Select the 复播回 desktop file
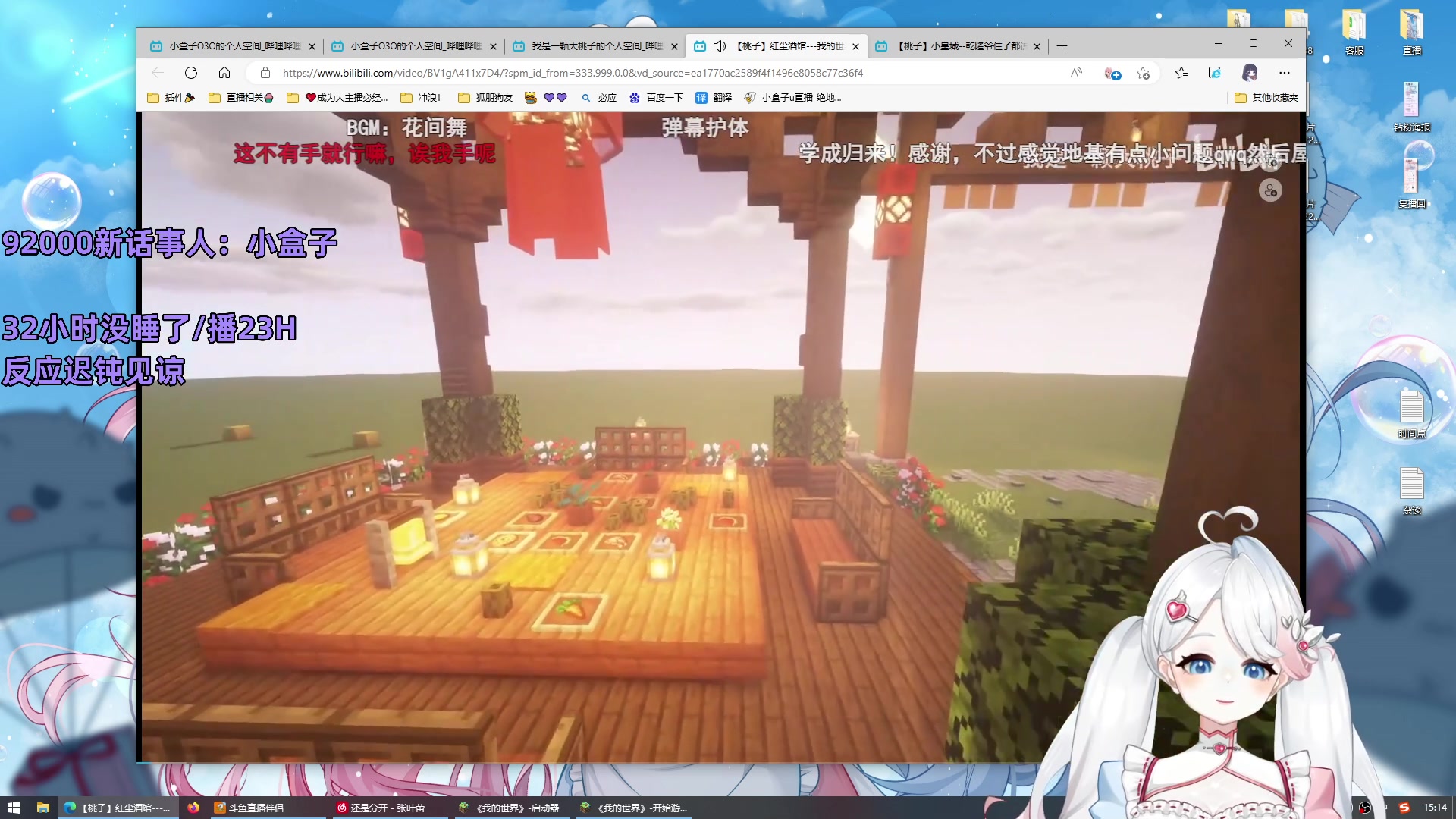Viewport: 1456px width, 819px height. click(1412, 184)
